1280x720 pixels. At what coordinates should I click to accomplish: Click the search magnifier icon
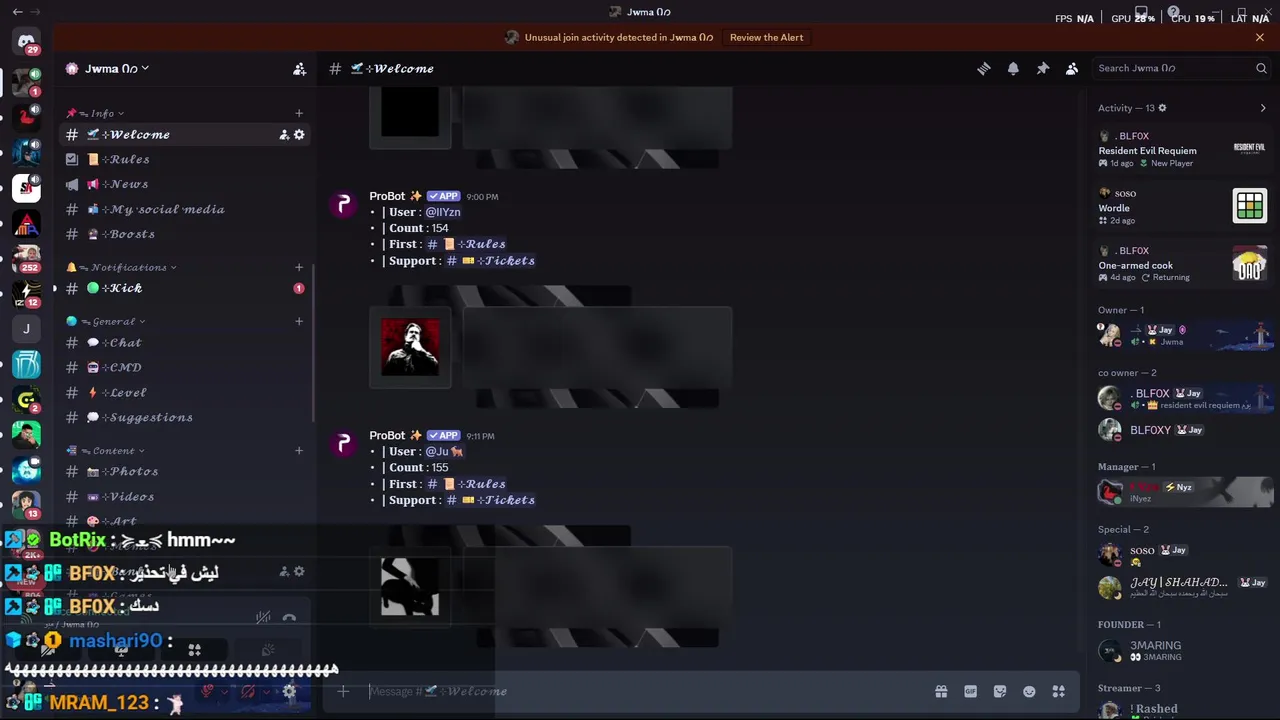pyautogui.click(x=1261, y=68)
